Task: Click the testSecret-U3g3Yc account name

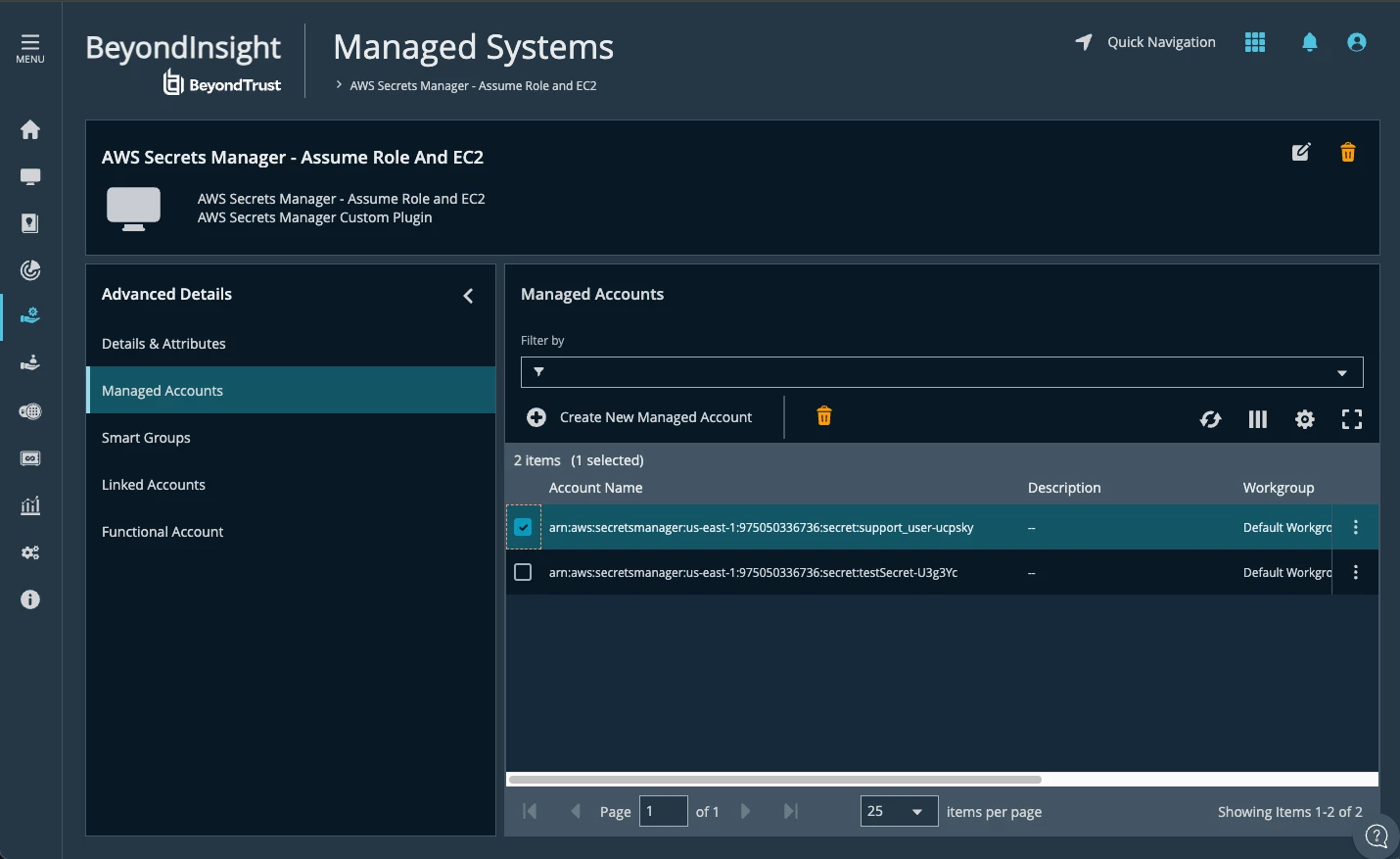Action: [753, 573]
